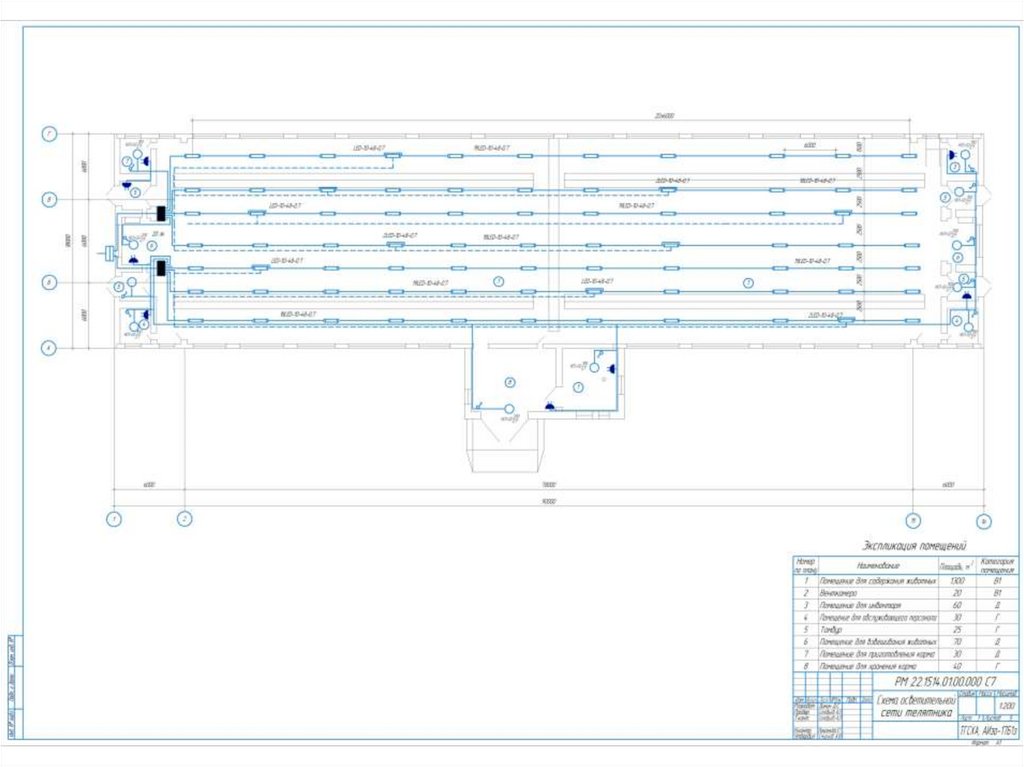Click grid axis marker 1 at bottom

click(114, 520)
